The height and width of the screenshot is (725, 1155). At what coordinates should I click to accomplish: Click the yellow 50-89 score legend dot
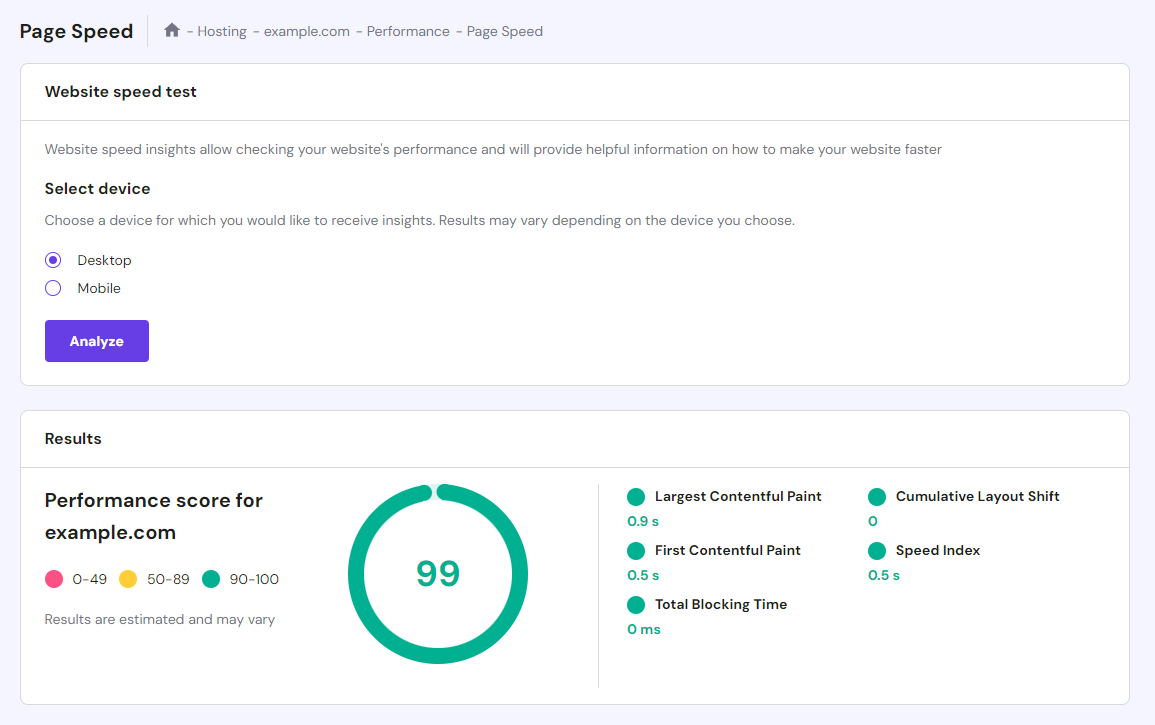pos(128,579)
